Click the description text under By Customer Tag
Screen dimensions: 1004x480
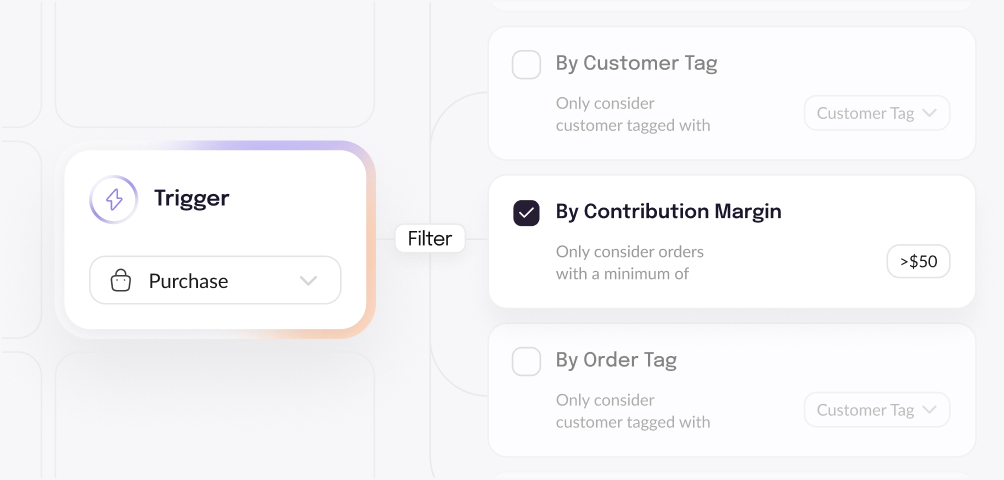pos(633,114)
